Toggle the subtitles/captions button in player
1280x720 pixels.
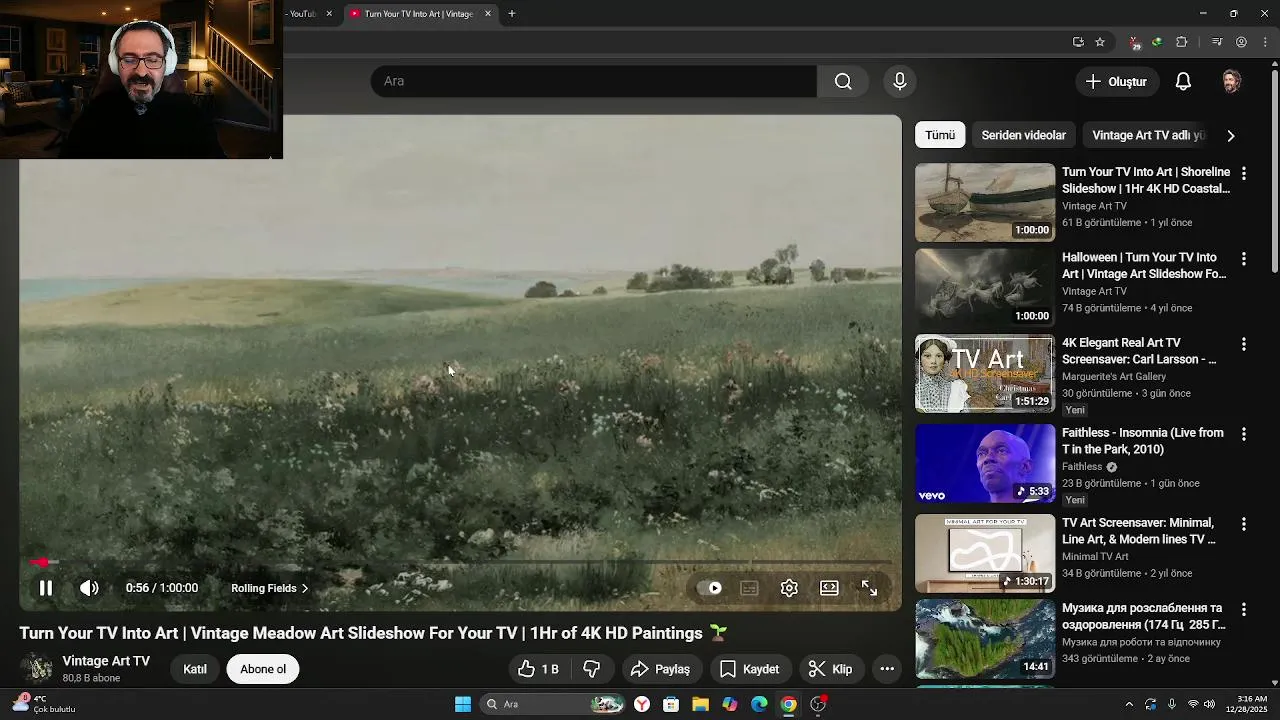749,588
